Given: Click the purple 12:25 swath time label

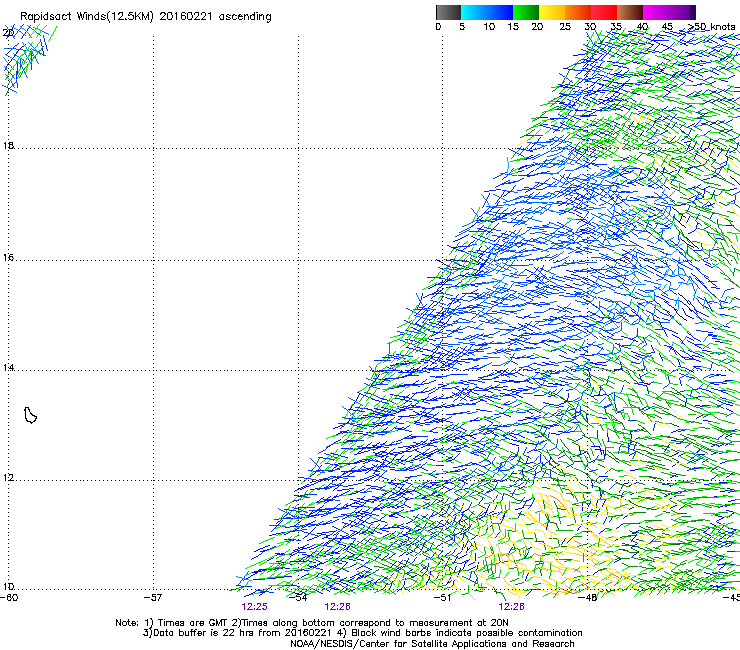Looking at the screenshot, I should [x=254, y=607].
